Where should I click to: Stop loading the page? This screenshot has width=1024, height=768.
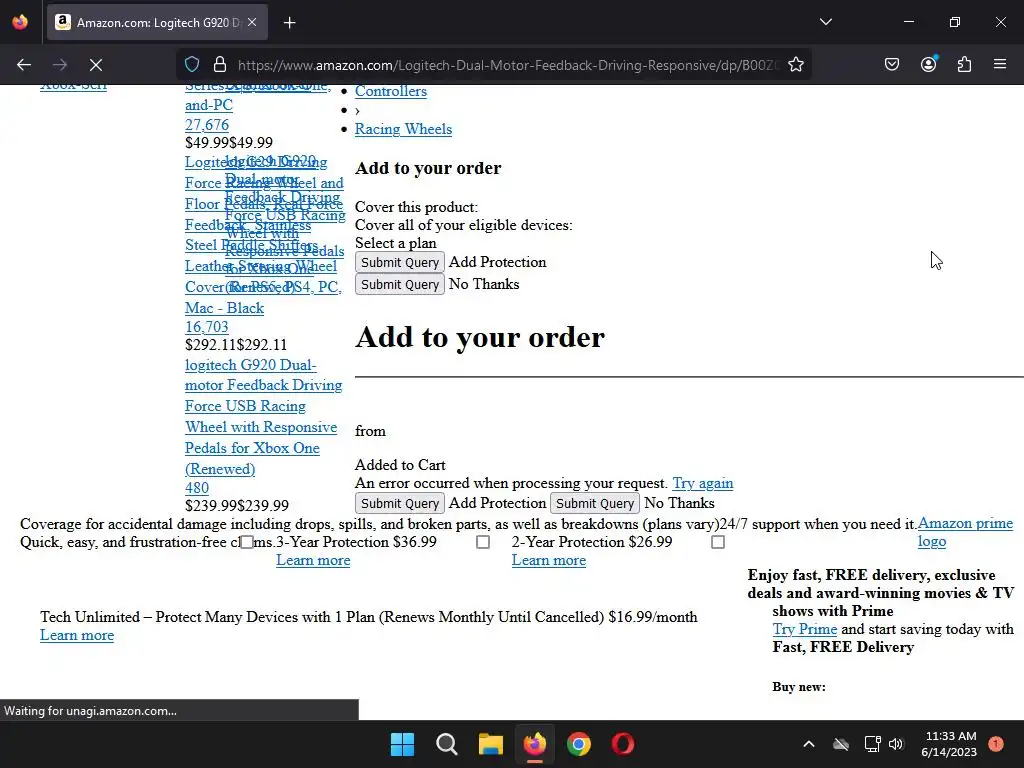pos(96,65)
